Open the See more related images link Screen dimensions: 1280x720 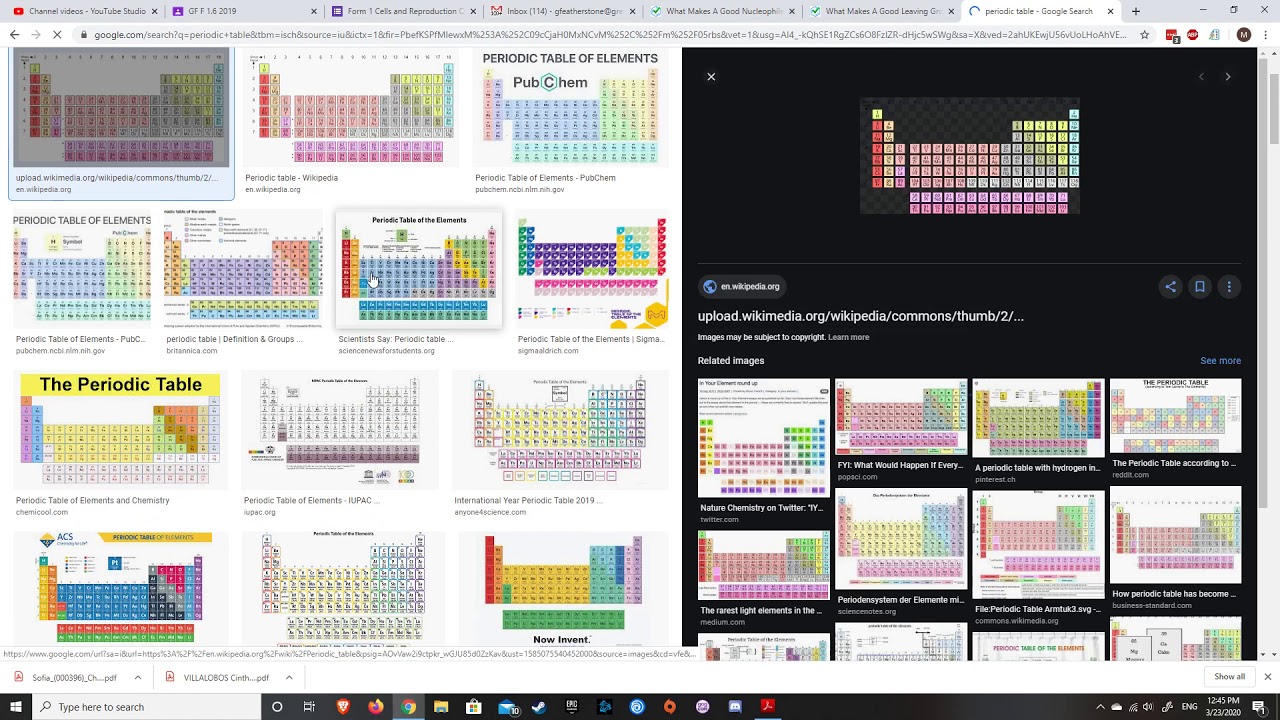pyautogui.click(x=1220, y=361)
